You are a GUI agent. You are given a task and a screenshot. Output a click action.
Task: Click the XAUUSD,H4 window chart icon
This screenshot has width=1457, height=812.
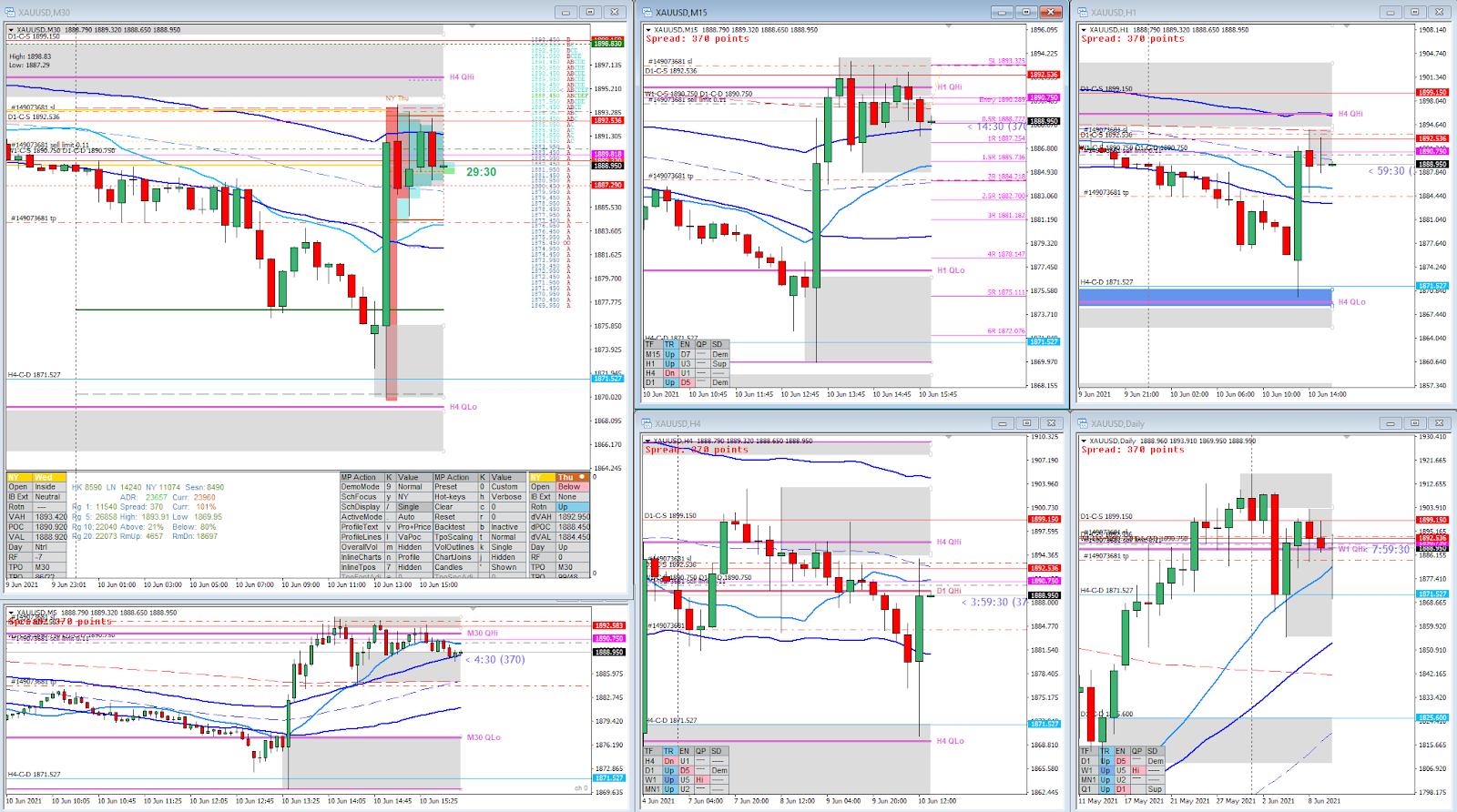coord(647,423)
